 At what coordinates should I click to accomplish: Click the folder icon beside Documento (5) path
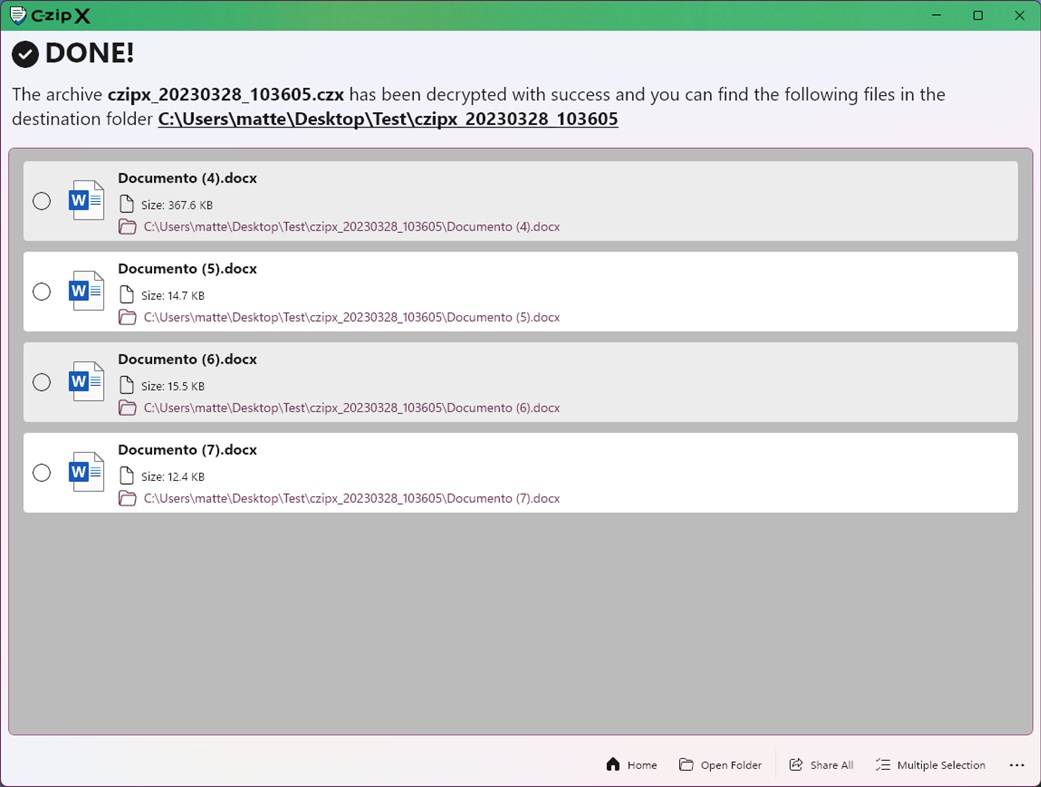pos(127,317)
